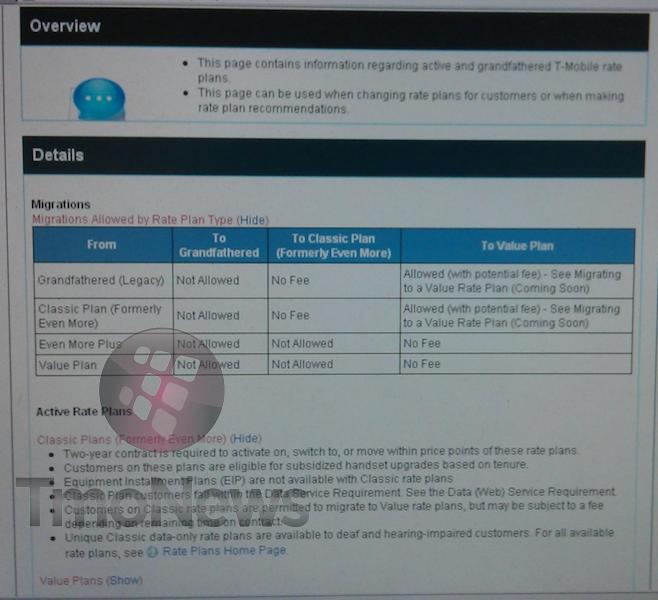Click the 'To Grandfathered' column header
Image resolution: width=658 pixels, height=600 pixels.
pyautogui.click(x=219, y=245)
